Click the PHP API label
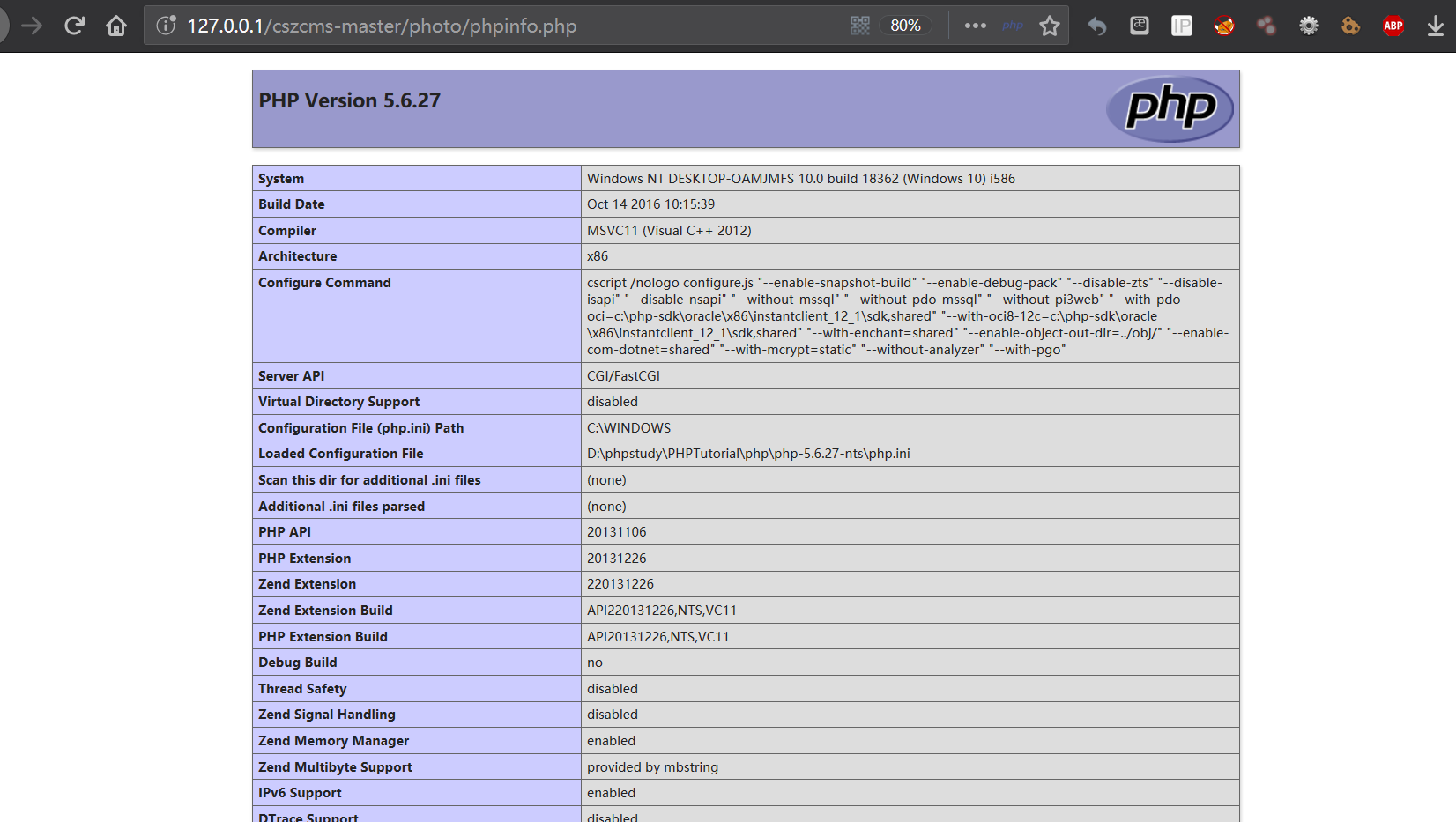The height and width of the screenshot is (822, 1456). click(x=285, y=532)
